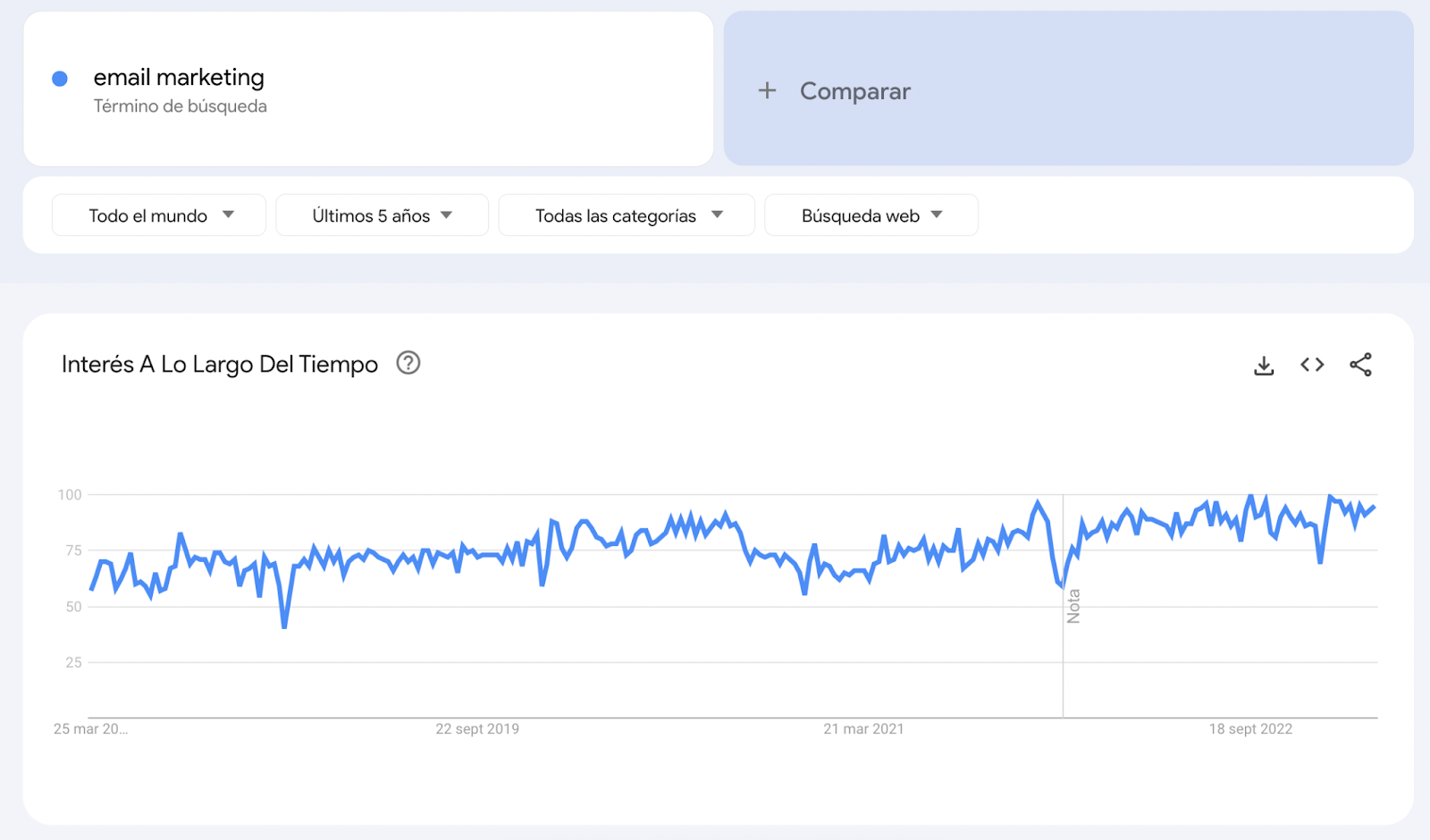Click the Nota marker on the chart
Image resolution: width=1430 pixels, height=840 pixels.
click(1073, 606)
